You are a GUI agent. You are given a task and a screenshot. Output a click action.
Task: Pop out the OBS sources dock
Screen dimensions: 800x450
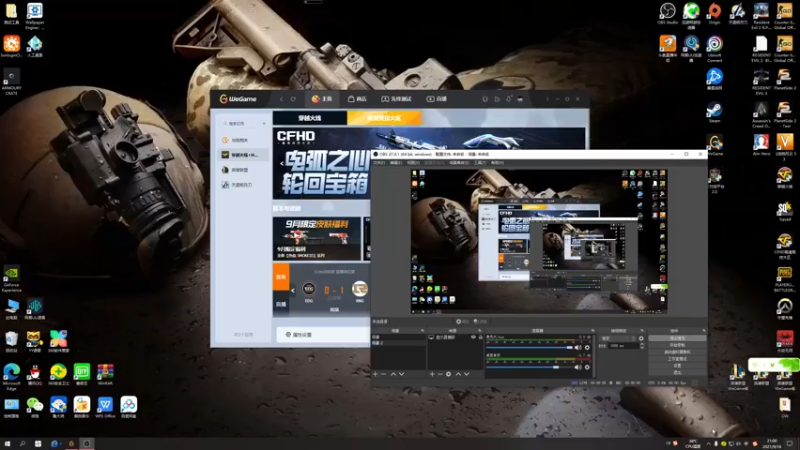tap(479, 331)
